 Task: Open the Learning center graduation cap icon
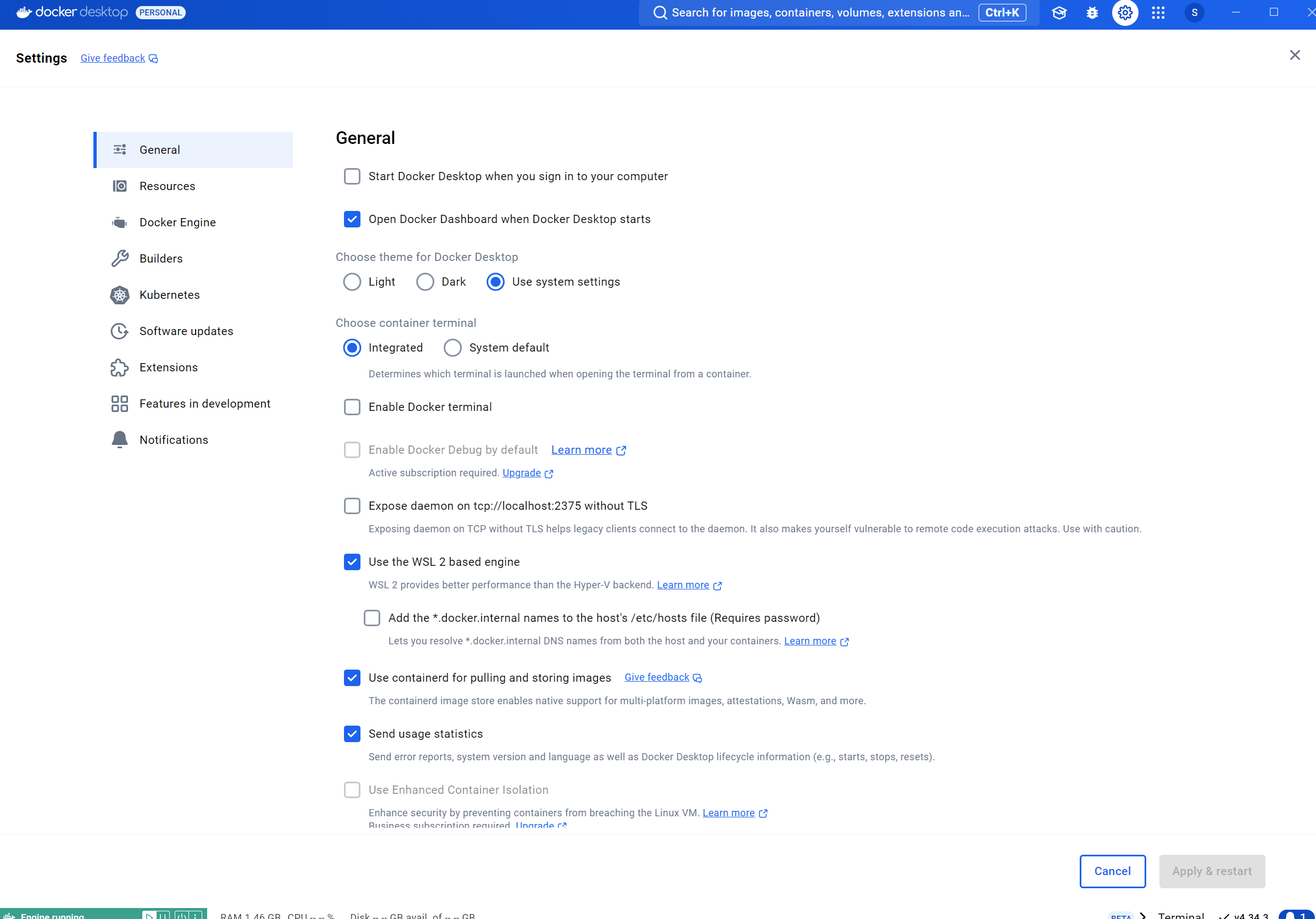click(1059, 13)
